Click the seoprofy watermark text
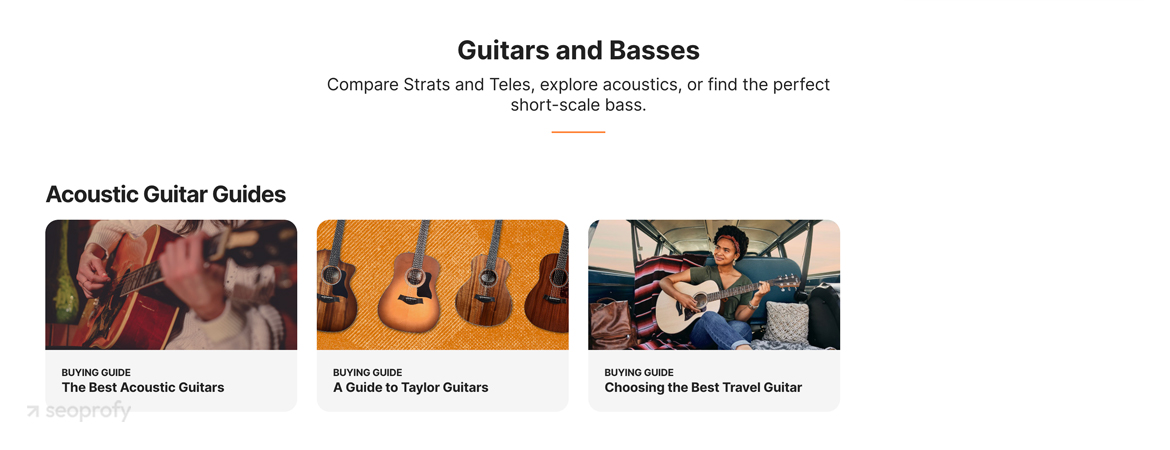This screenshot has width=1170, height=450. [x=87, y=410]
